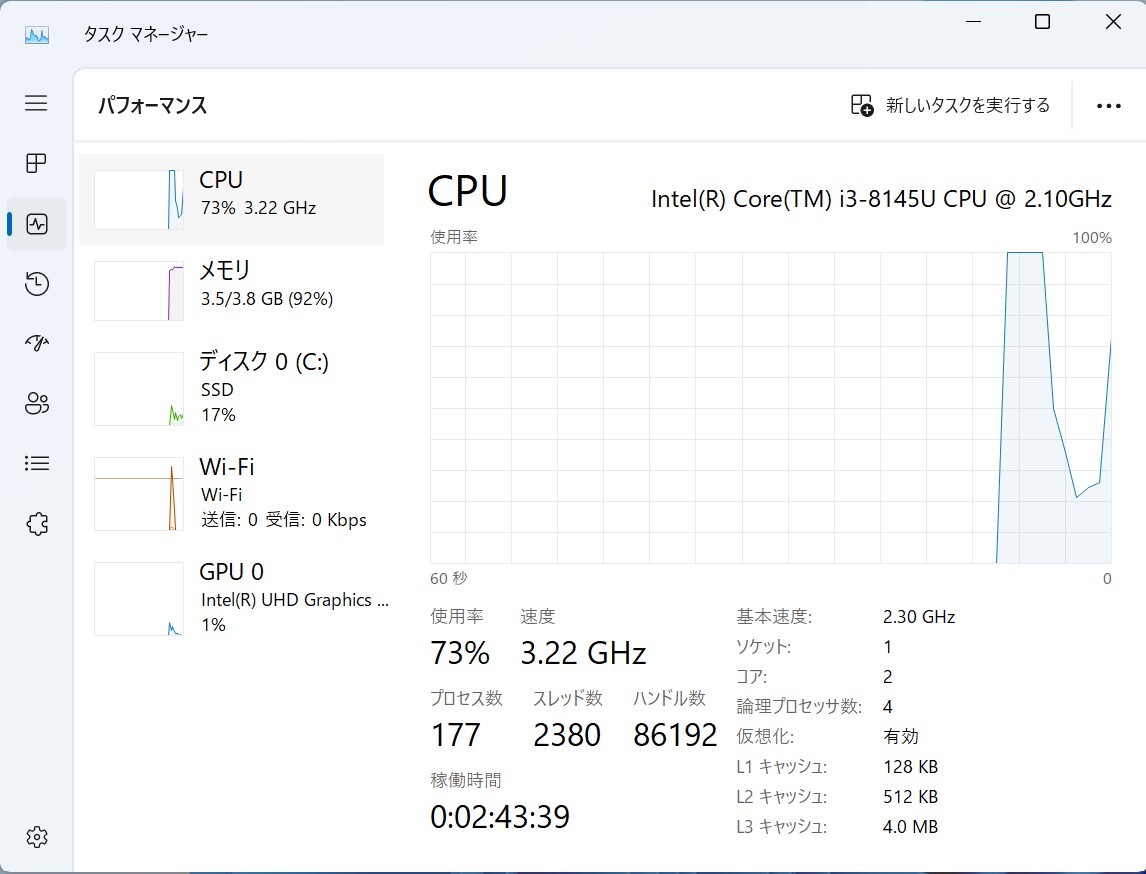Click Run new task button
1146x874 pixels.
click(950, 106)
